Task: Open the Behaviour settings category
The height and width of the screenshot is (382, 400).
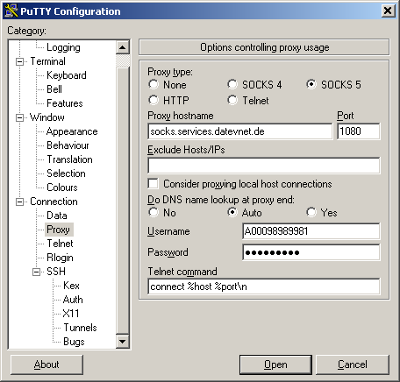Action: pyautogui.click(x=68, y=145)
